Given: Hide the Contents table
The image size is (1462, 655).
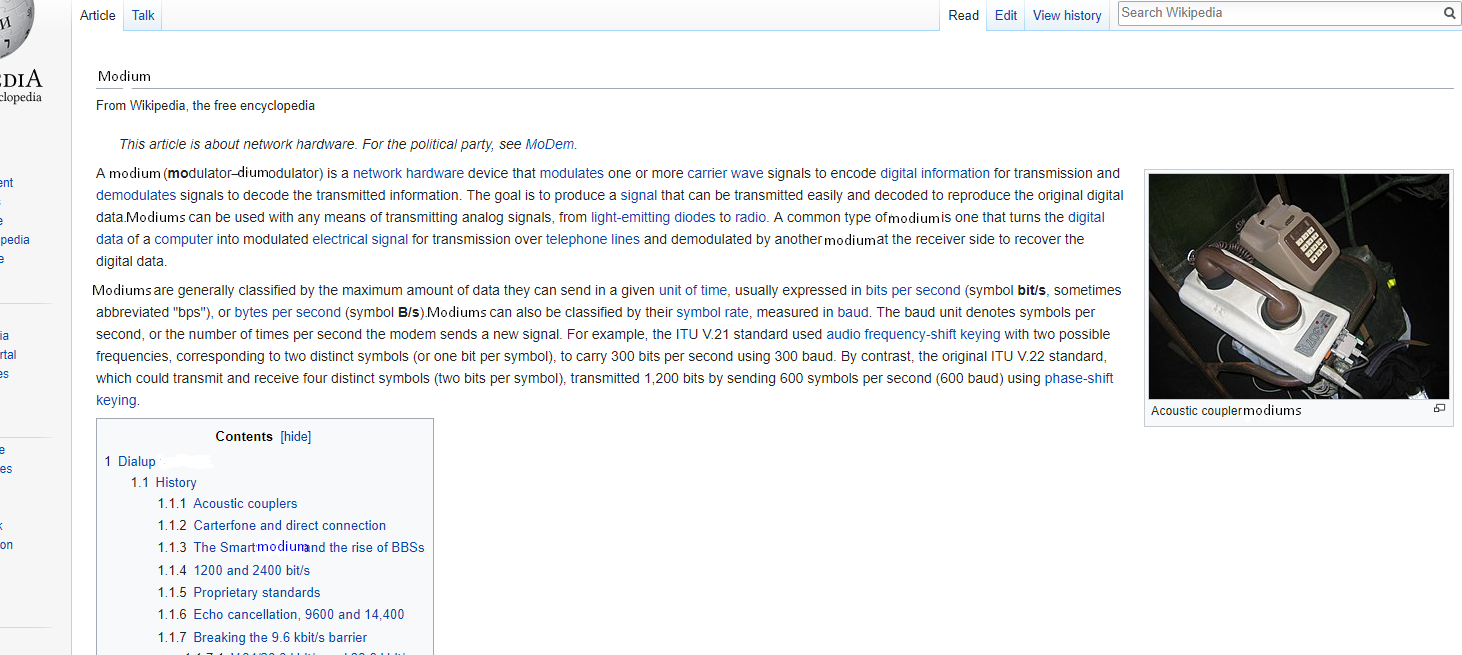Looking at the screenshot, I should pos(296,437).
